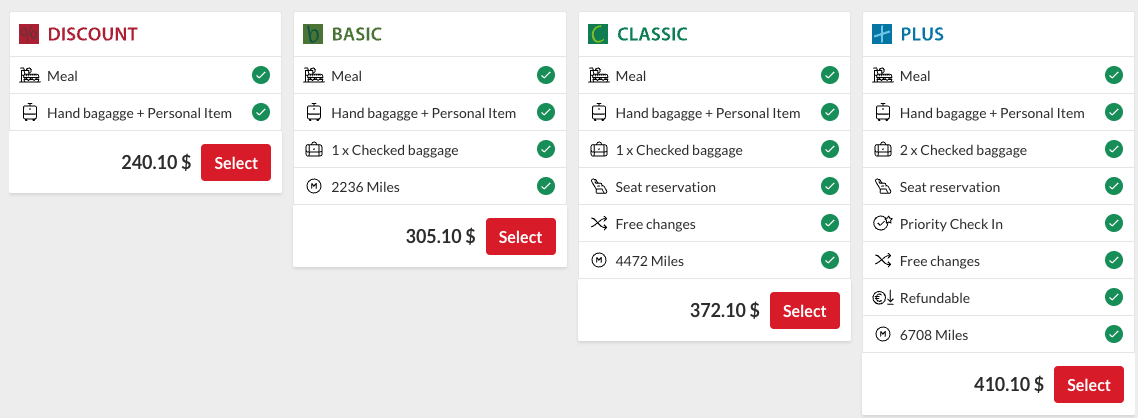Click the green checkmark beside 2236 Miles

546,187
